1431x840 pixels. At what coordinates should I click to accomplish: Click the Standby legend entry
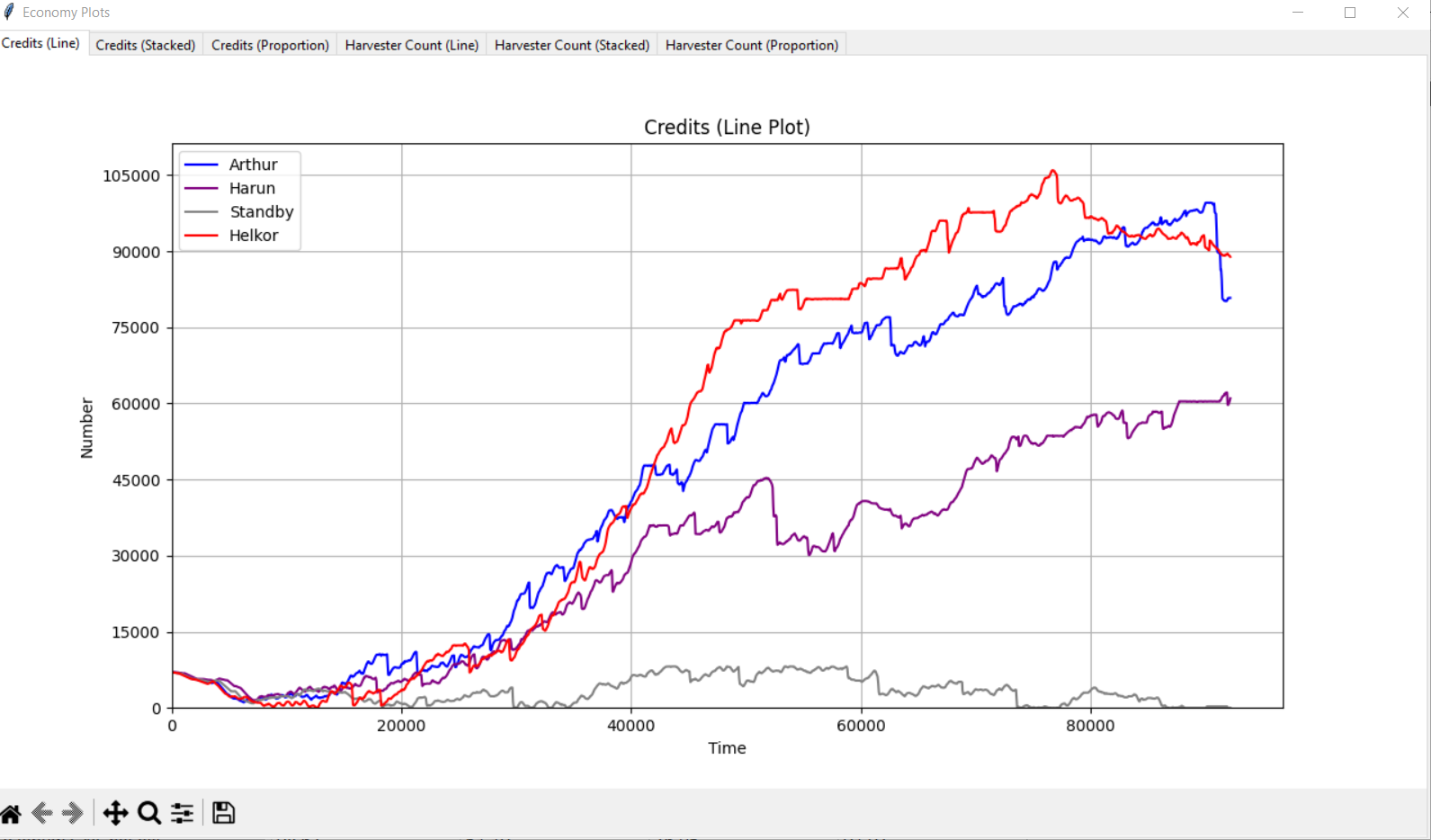[262, 211]
